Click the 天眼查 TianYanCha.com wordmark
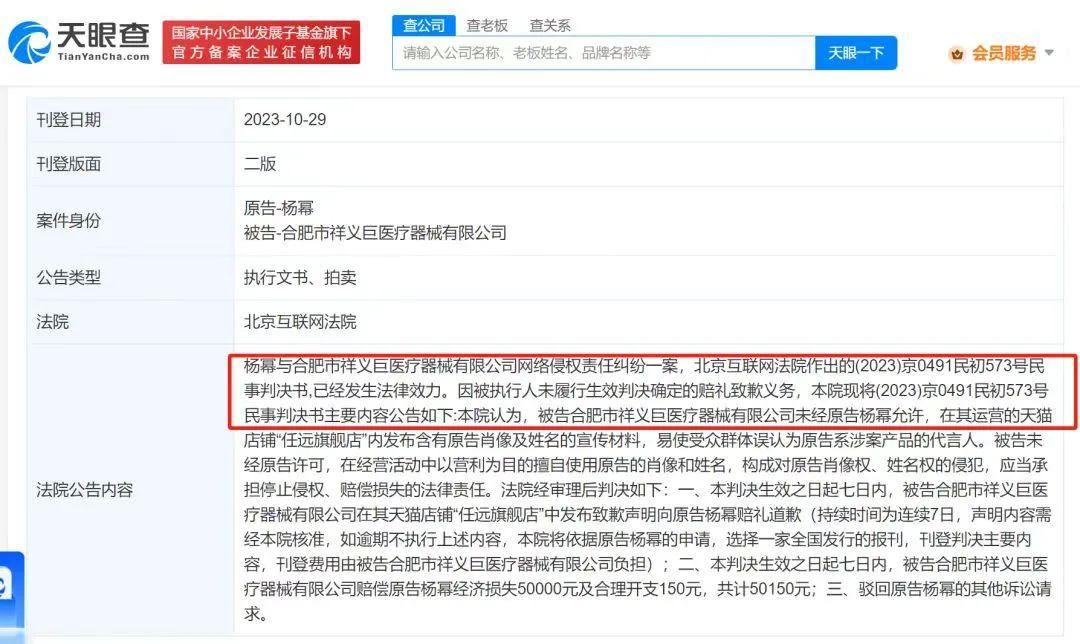Viewport: 1080px width, 644px height. (x=103, y=41)
